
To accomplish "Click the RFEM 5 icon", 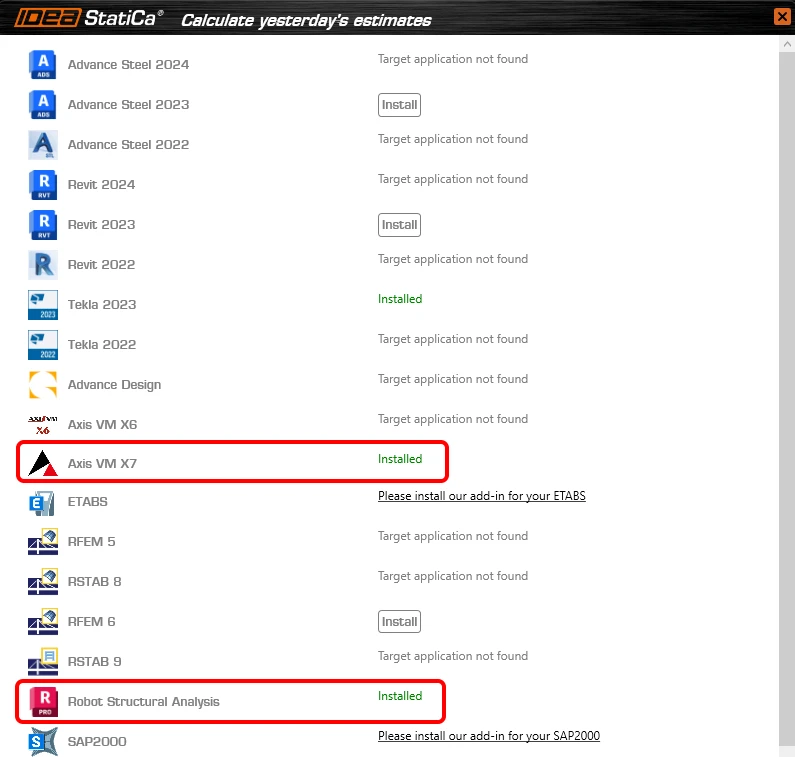I will tap(43, 542).
